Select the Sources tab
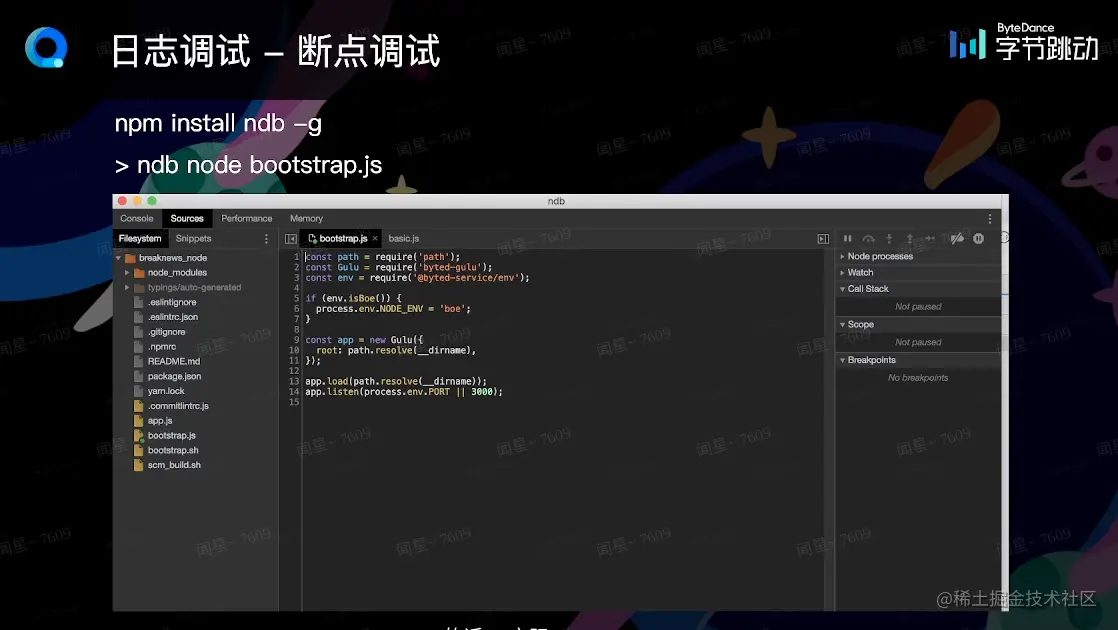Screen dimensions: 1118x630 coord(187,219)
